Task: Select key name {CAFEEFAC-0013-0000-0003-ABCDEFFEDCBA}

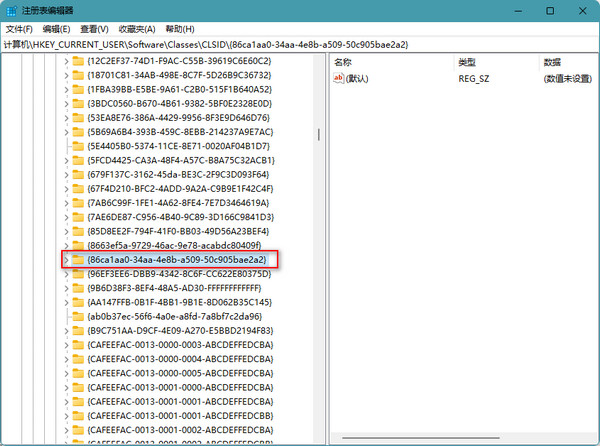Action: 180,345
